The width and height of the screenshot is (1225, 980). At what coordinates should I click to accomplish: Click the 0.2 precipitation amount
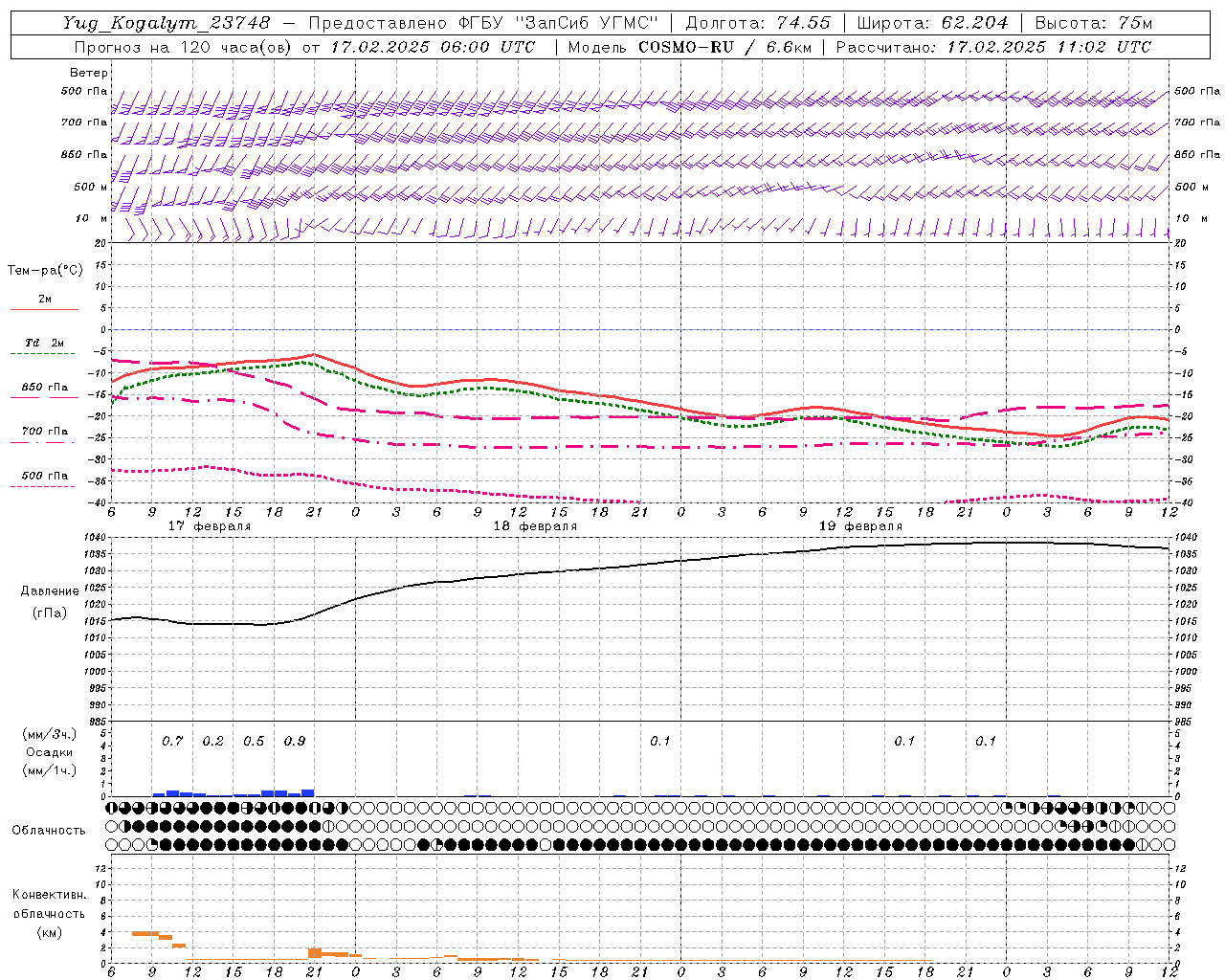click(x=212, y=741)
